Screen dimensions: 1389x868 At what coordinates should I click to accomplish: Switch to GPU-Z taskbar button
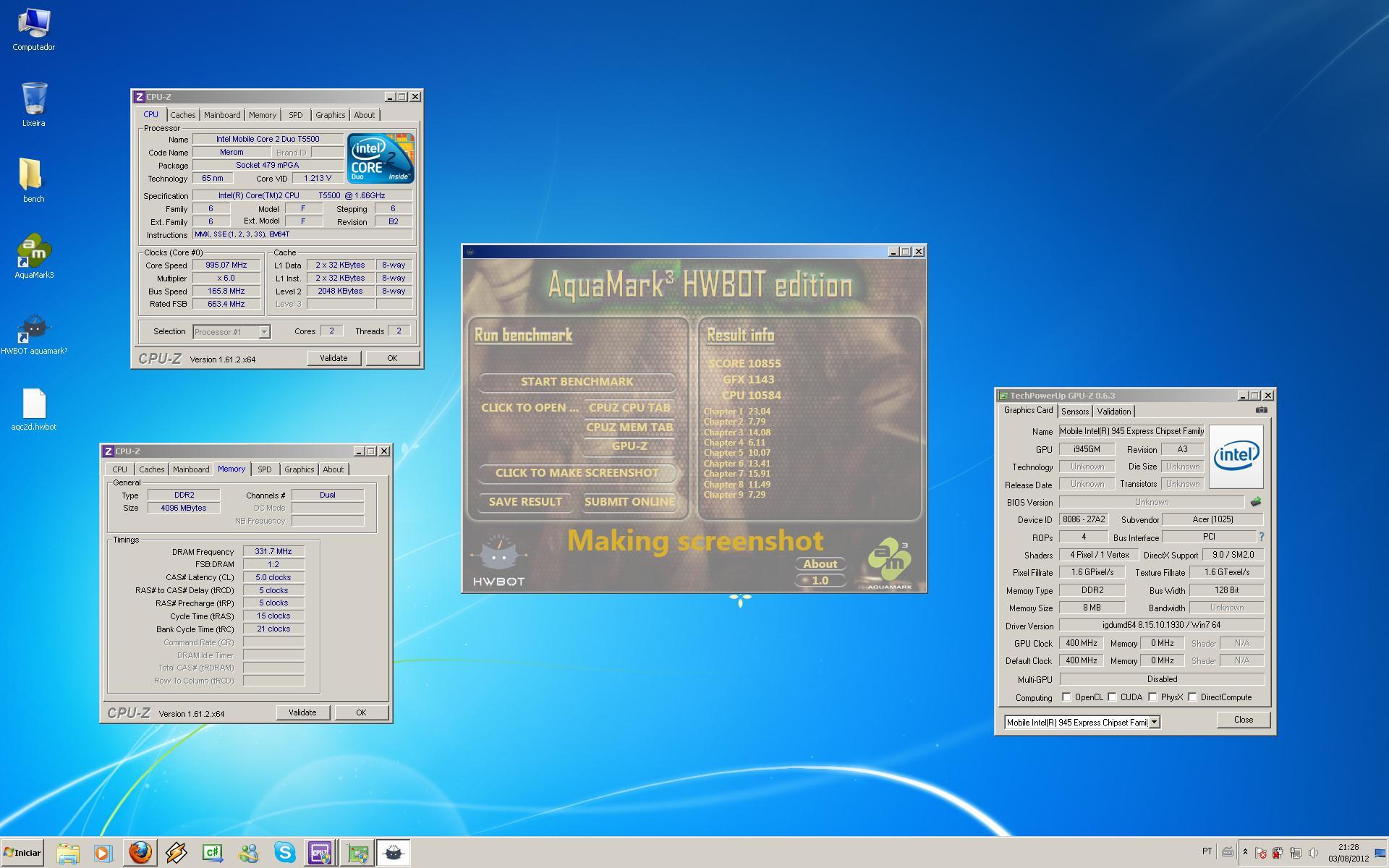click(357, 853)
